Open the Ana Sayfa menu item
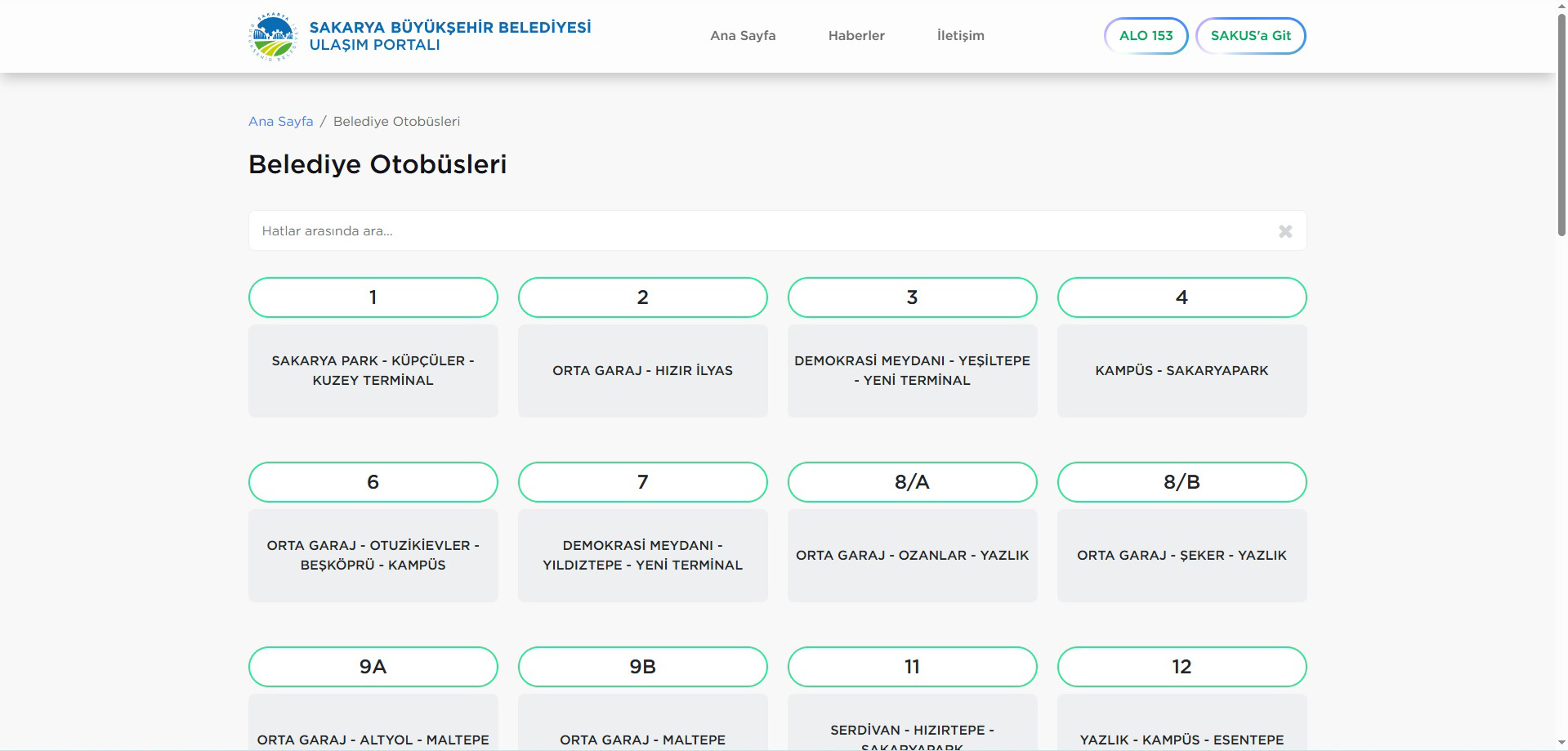The height and width of the screenshot is (751, 1568). point(742,36)
